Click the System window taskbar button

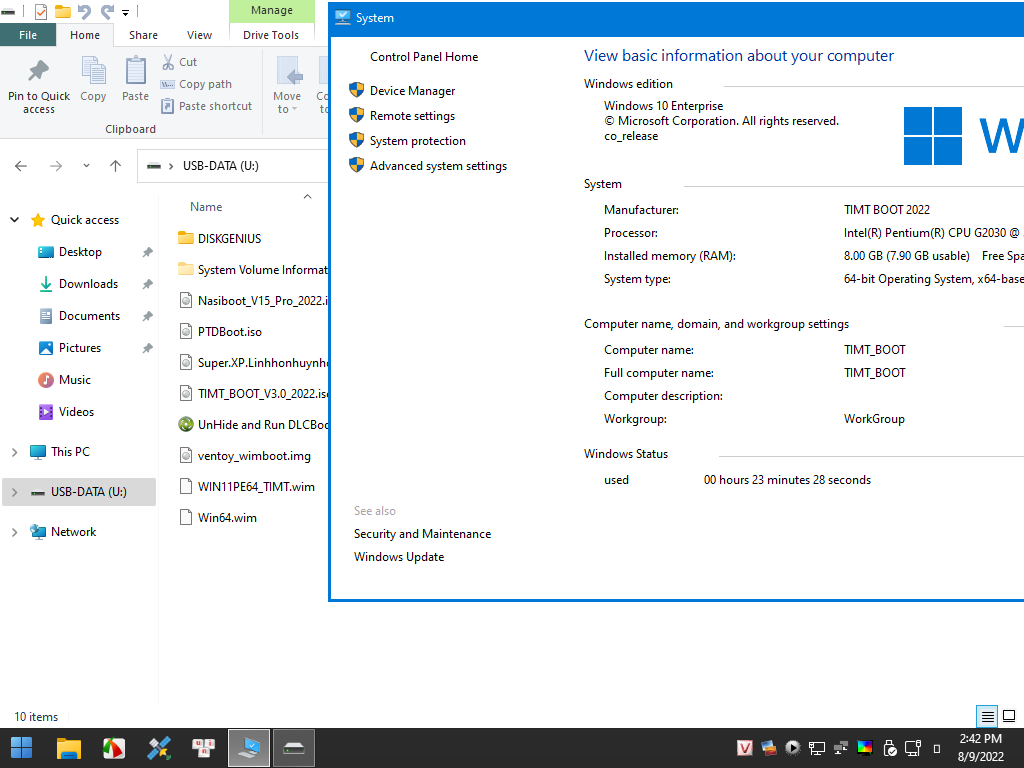[x=249, y=748]
